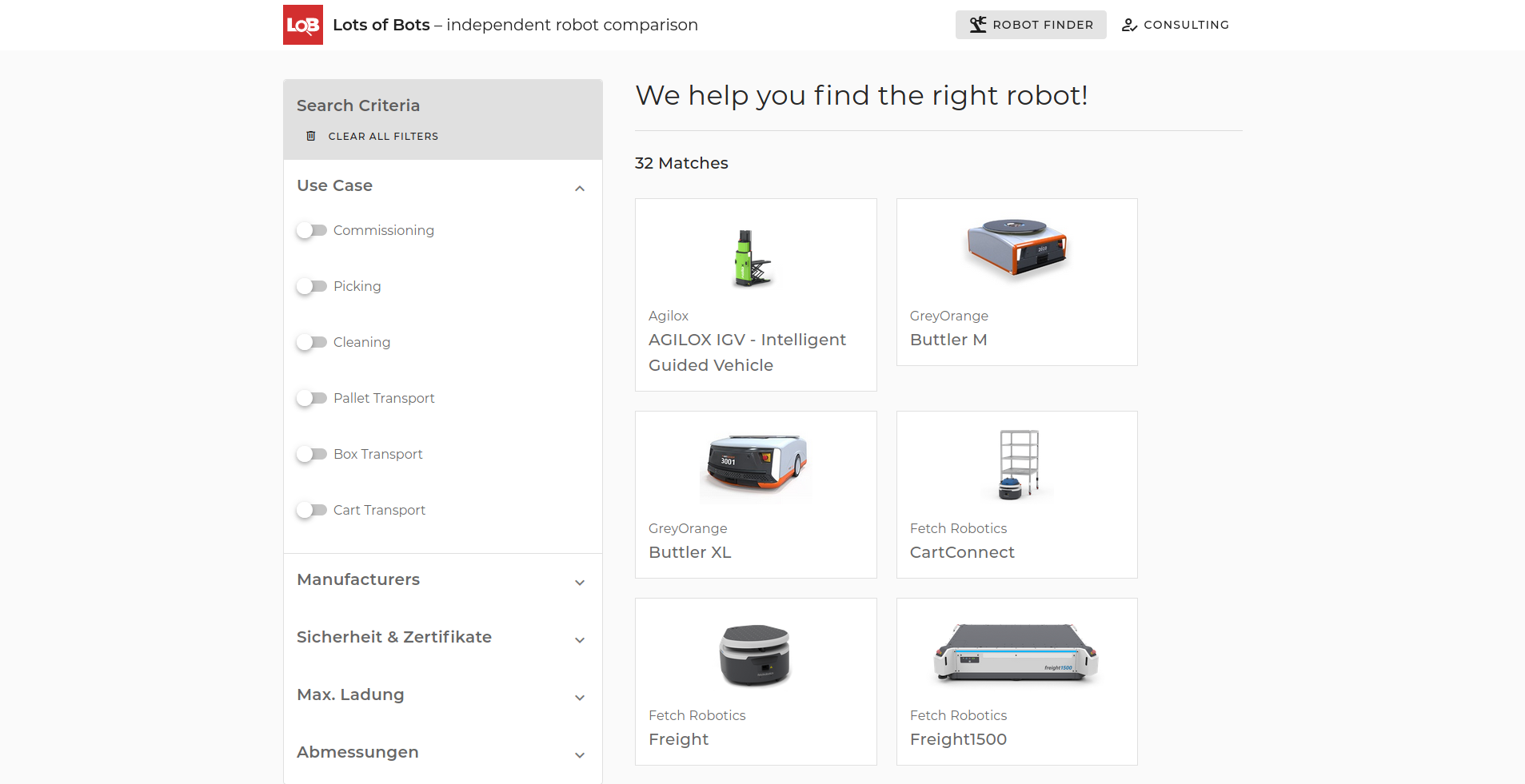Image resolution: width=1525 pixels, height=784 pixels.
Task: Click the Box Transport label text
Action: (377, 454)
